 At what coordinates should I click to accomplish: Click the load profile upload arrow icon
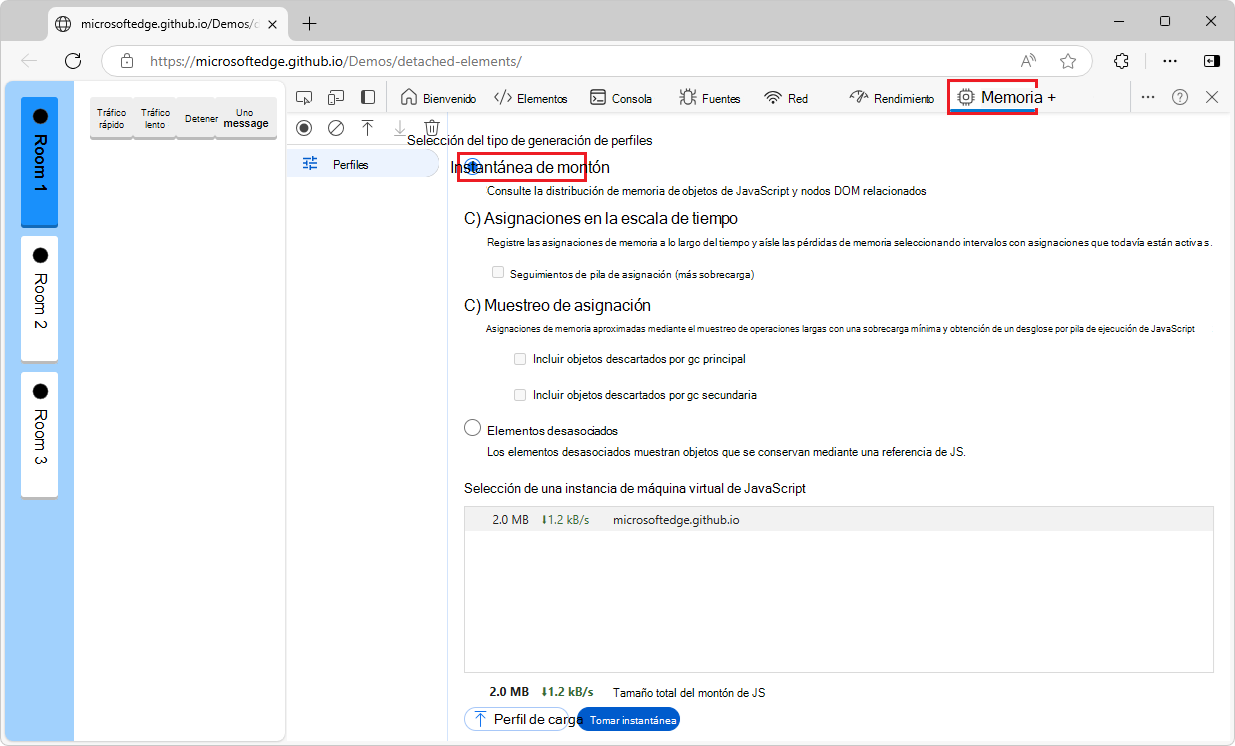(368, 128)
